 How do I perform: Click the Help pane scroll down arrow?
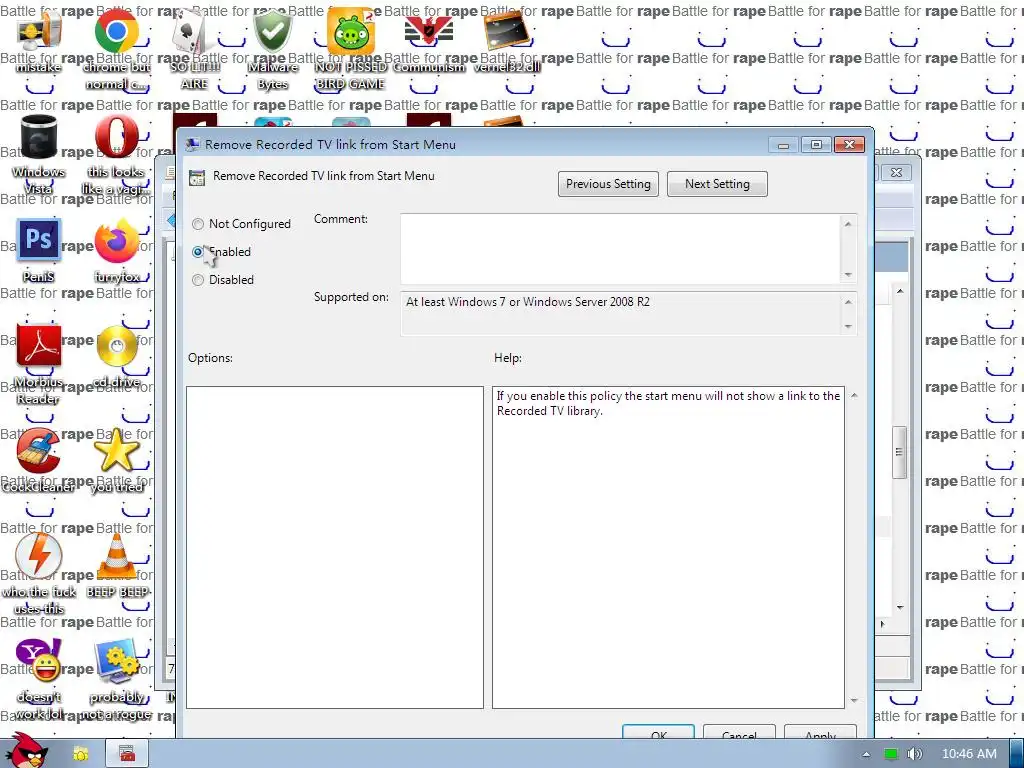tap(854, 701)
